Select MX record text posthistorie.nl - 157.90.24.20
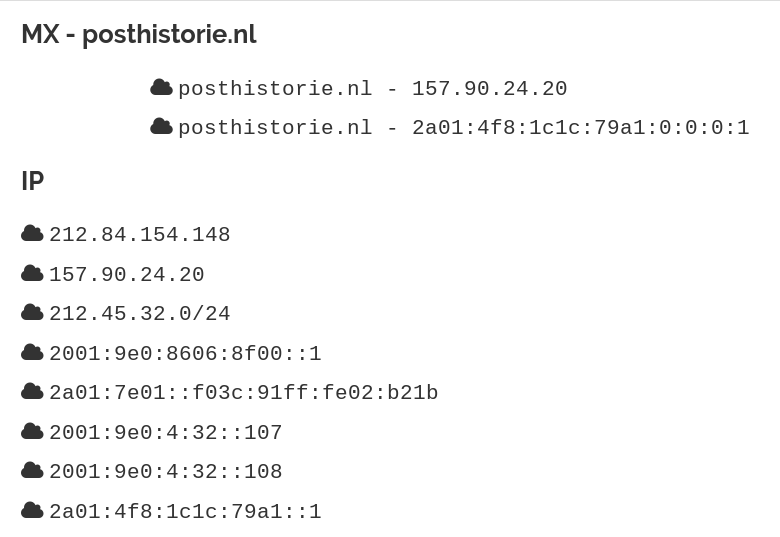The image size is (780, 537). pyautogui.click(x=372, y=89)
